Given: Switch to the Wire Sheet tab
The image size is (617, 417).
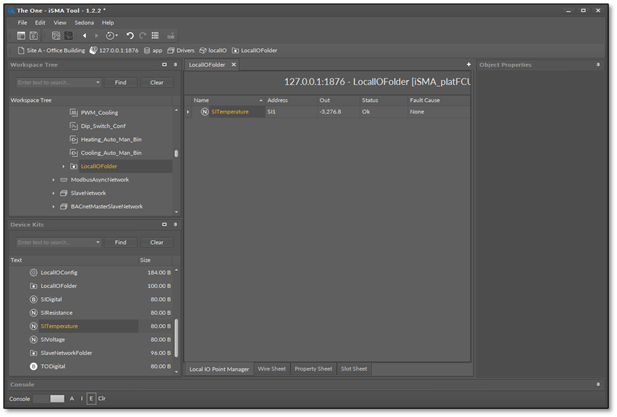Looking at the screenshot, I should pos(271,369).
